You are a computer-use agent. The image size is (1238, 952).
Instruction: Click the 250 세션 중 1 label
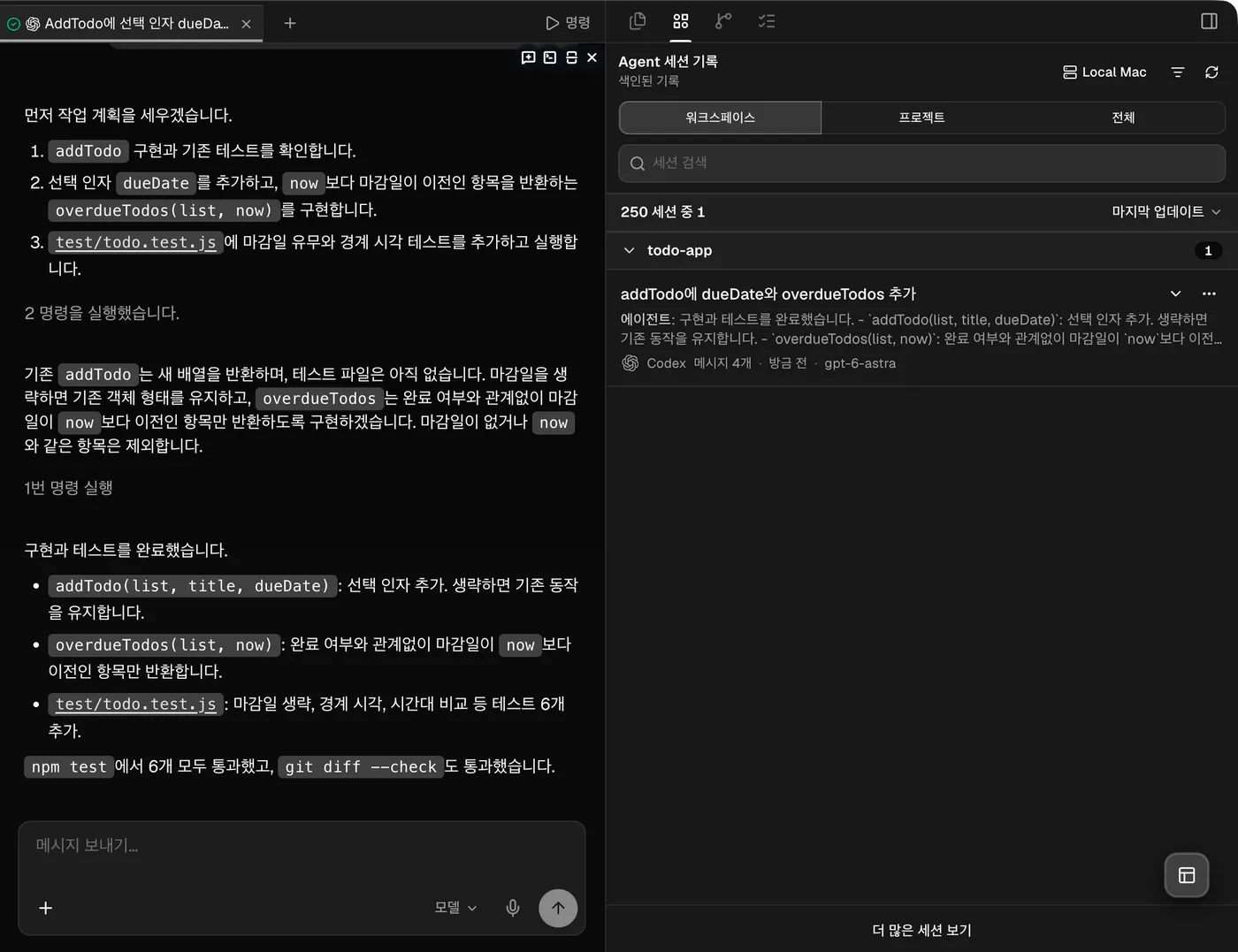point(662,212)
